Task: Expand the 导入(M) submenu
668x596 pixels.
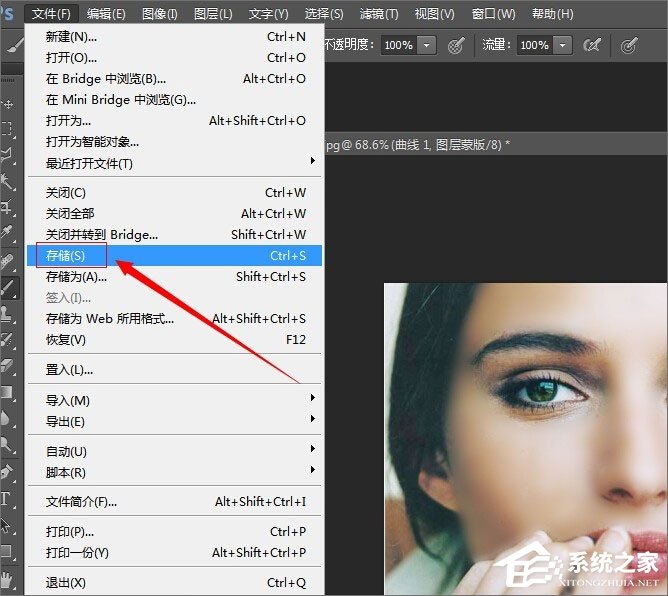Action: 175,400
